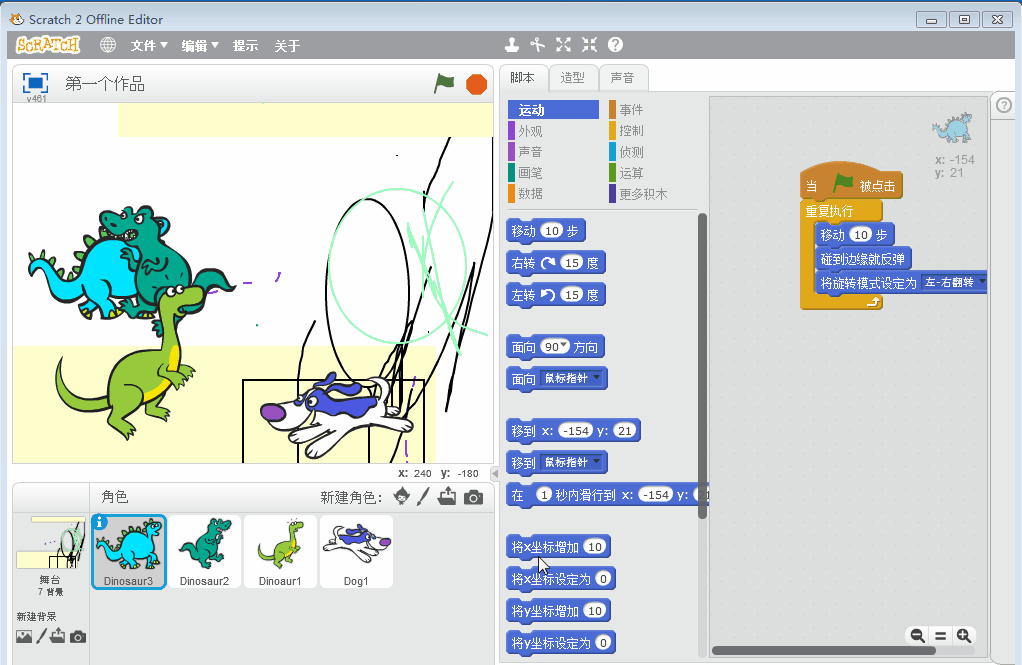
Task: Zoom in the scripts area
Action: pos(963,636)
